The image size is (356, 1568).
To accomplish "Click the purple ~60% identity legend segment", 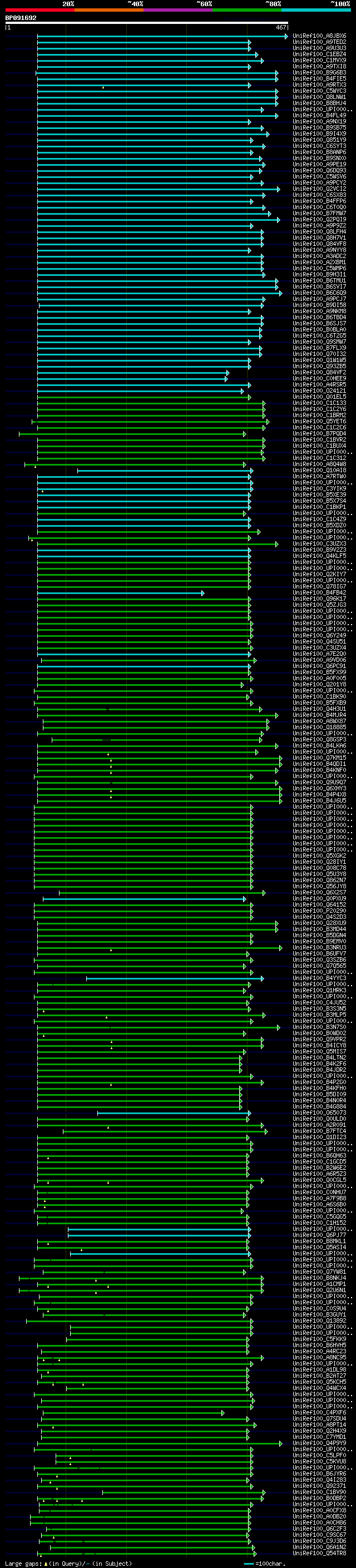I will pos(177,10).
